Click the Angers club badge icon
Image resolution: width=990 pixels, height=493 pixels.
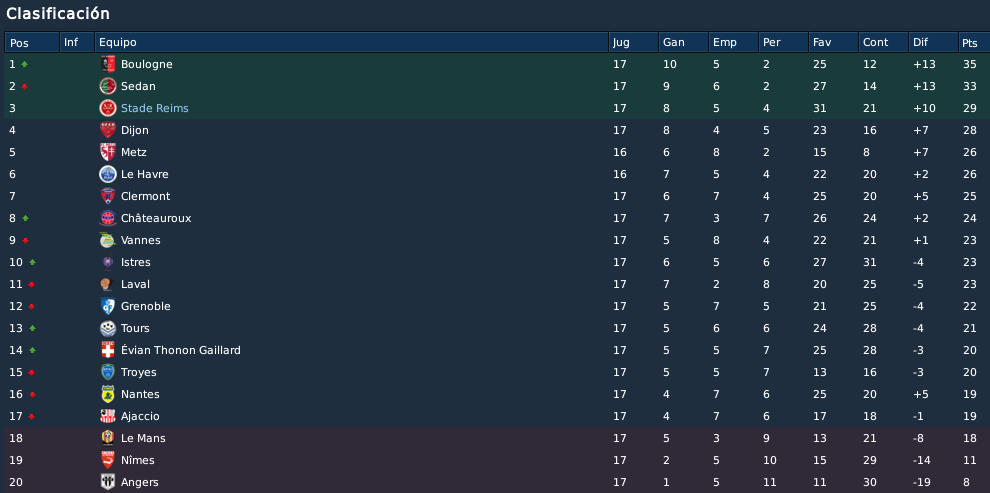[108, 482]
